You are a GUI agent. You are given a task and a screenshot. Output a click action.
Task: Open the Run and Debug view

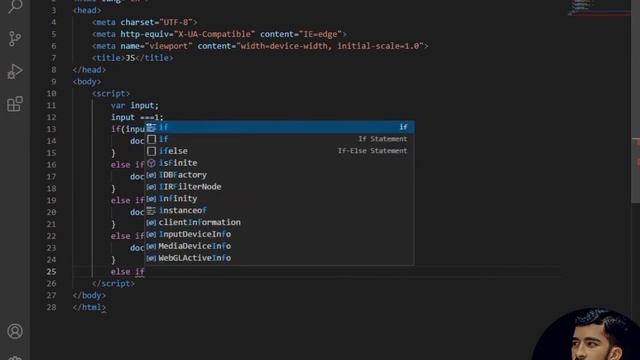pyautogui.click(x=15, y=71)
